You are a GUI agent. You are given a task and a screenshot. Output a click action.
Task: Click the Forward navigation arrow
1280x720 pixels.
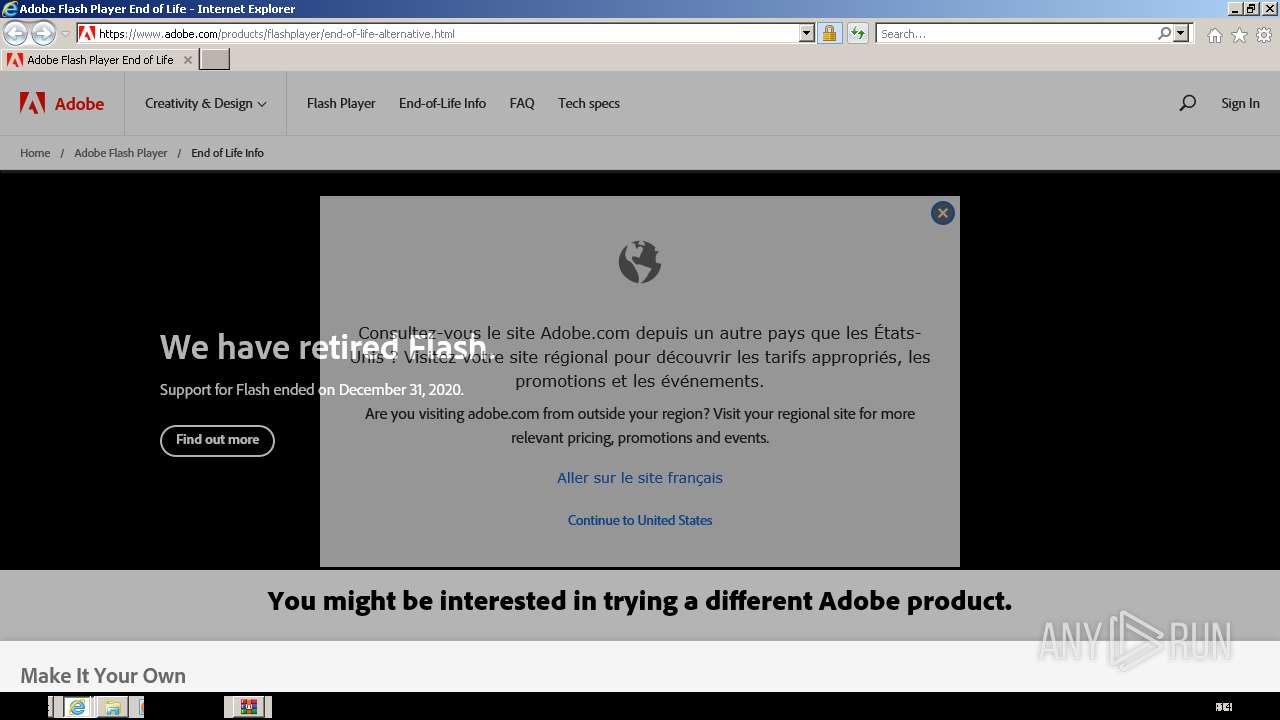[x=43, y=34]
